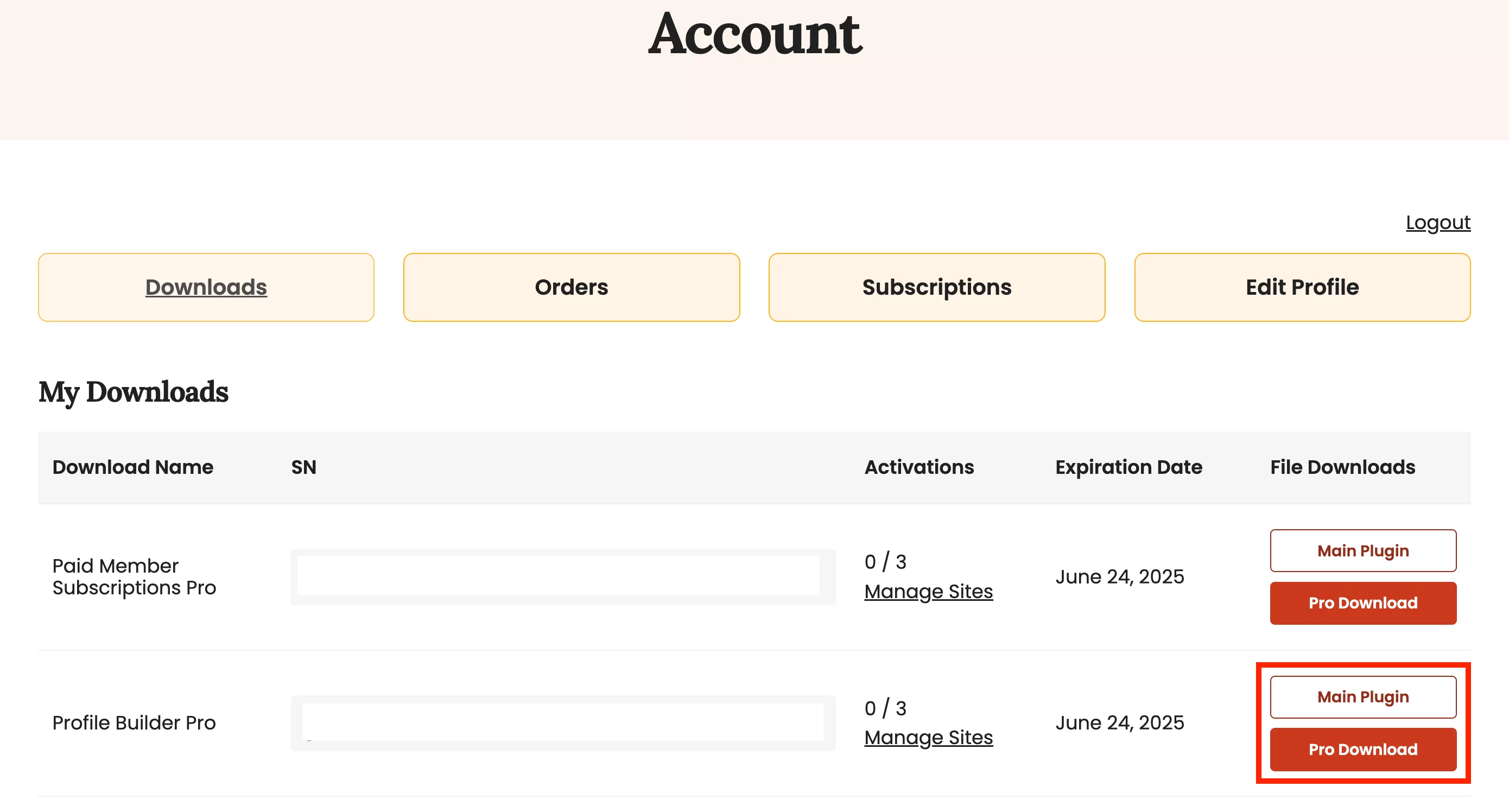Click Logout link
Viewport: 1509px width, 812px height.
coord(1440,222)
